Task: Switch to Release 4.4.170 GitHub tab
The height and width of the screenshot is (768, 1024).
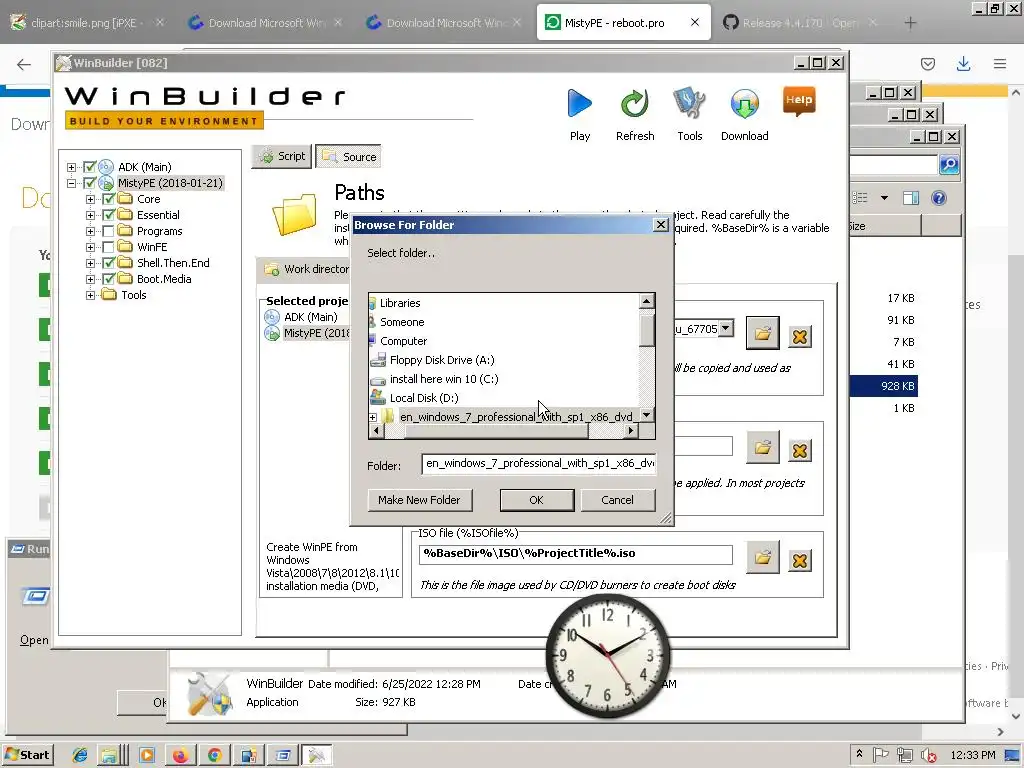Action: (x=801, y=23)
